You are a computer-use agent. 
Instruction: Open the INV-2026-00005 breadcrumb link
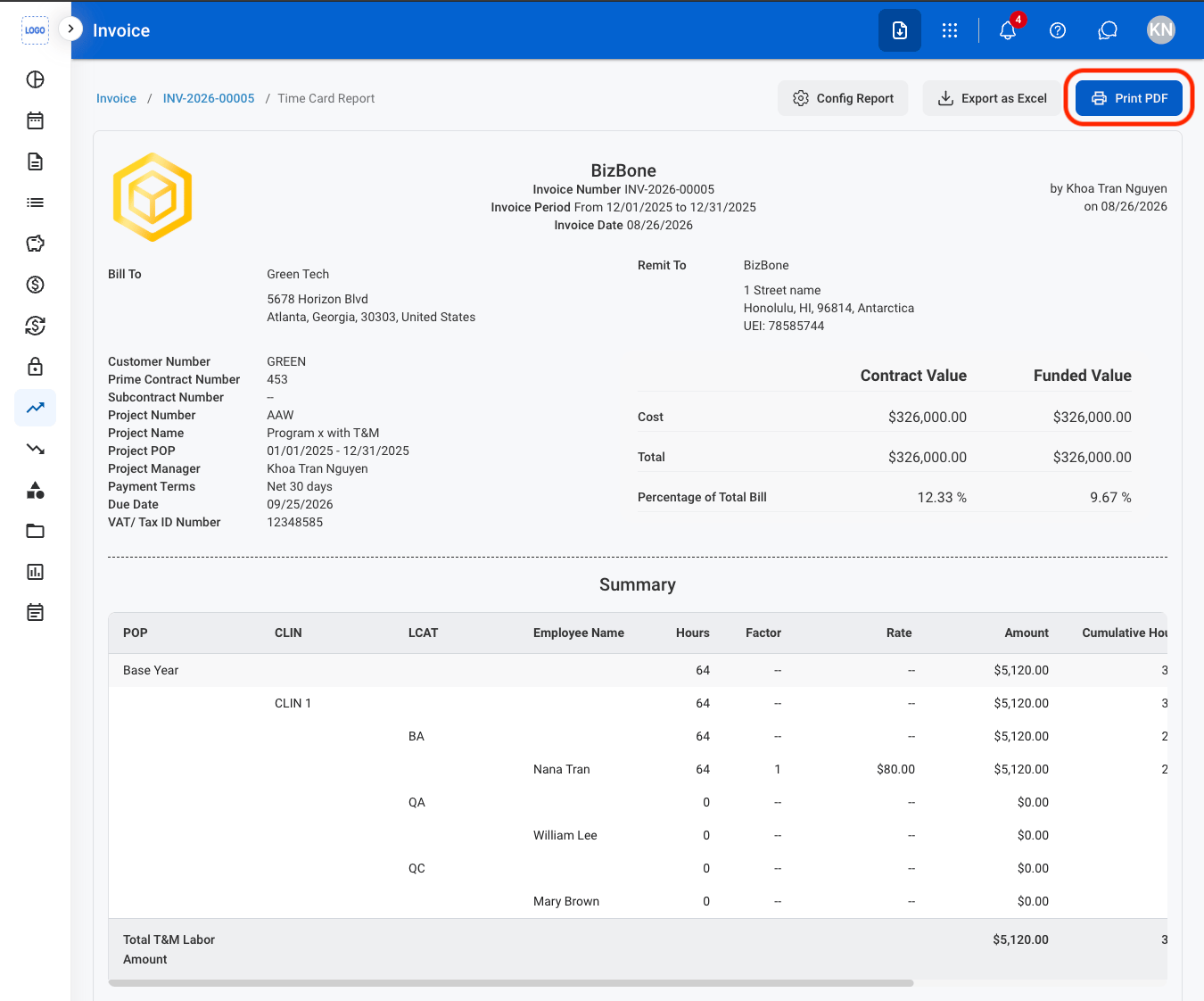tap(209, 98)
